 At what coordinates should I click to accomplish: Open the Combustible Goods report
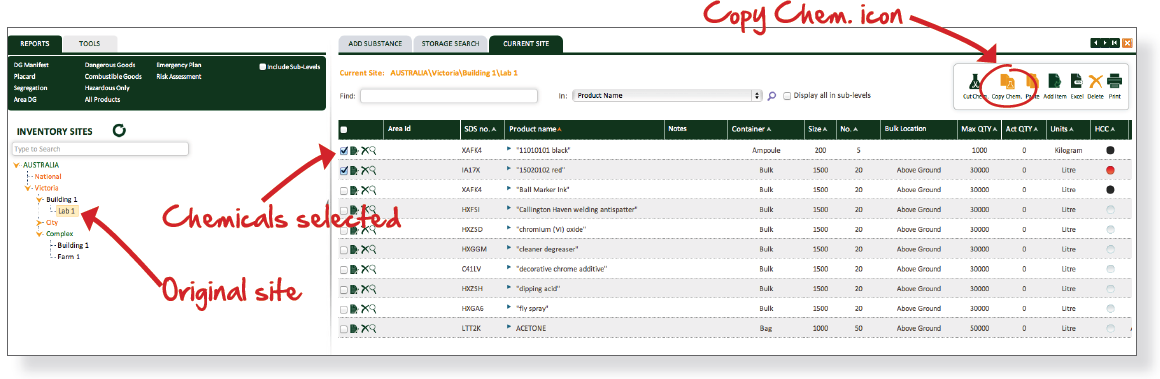point(113,76)
